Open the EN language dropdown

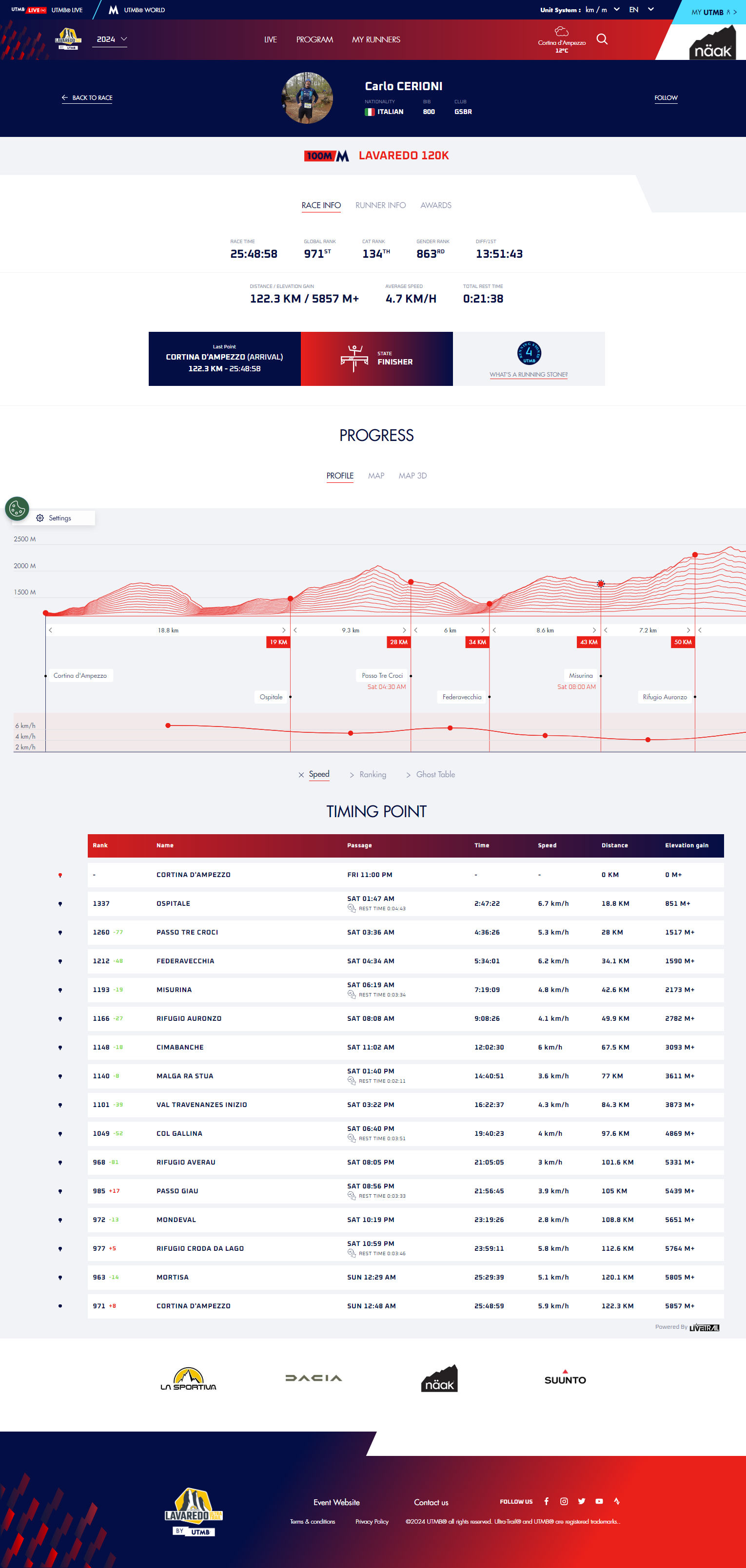tap(641, 10)
